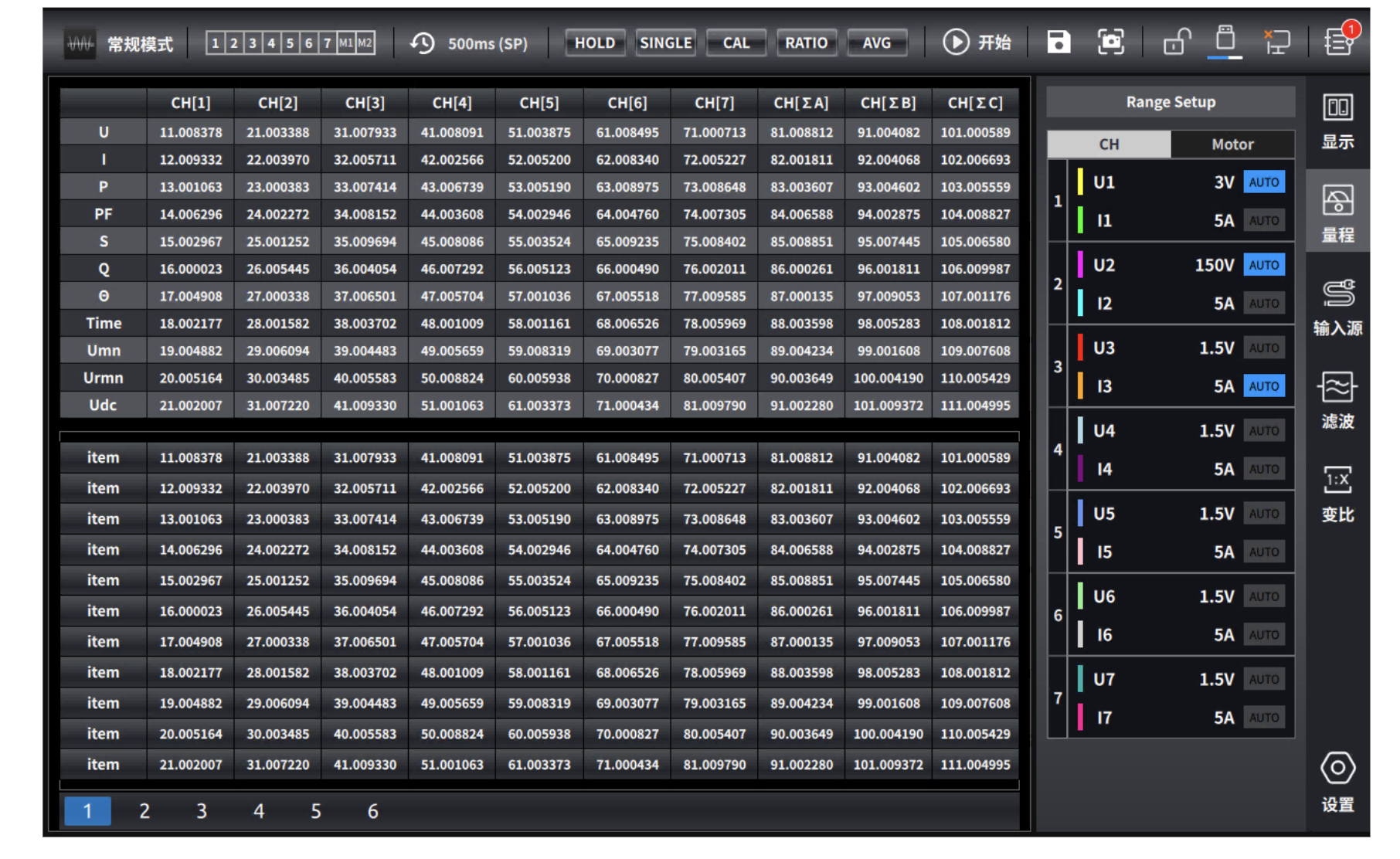Open the 滤波 filter panel
1400x859 pixels.
click(1337, 399)
